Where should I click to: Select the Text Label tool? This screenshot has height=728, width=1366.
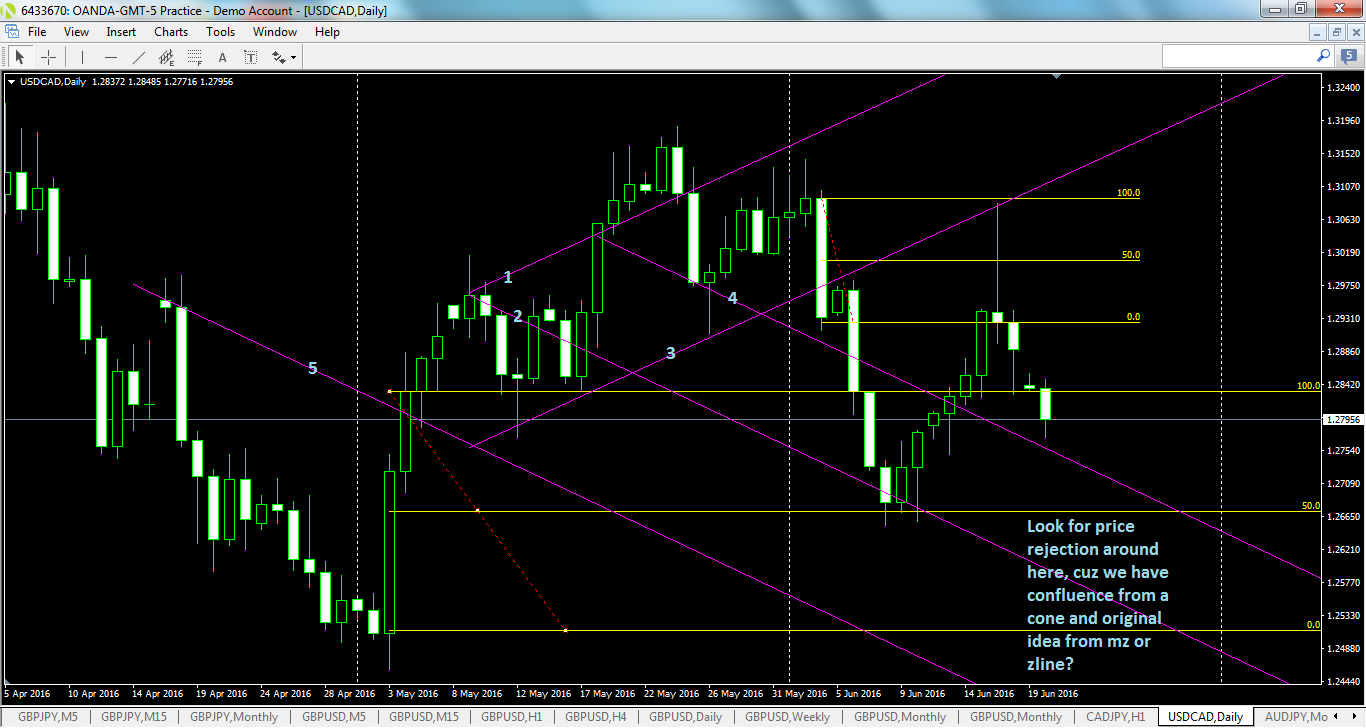pyautogui.click(x=250, y=57)
